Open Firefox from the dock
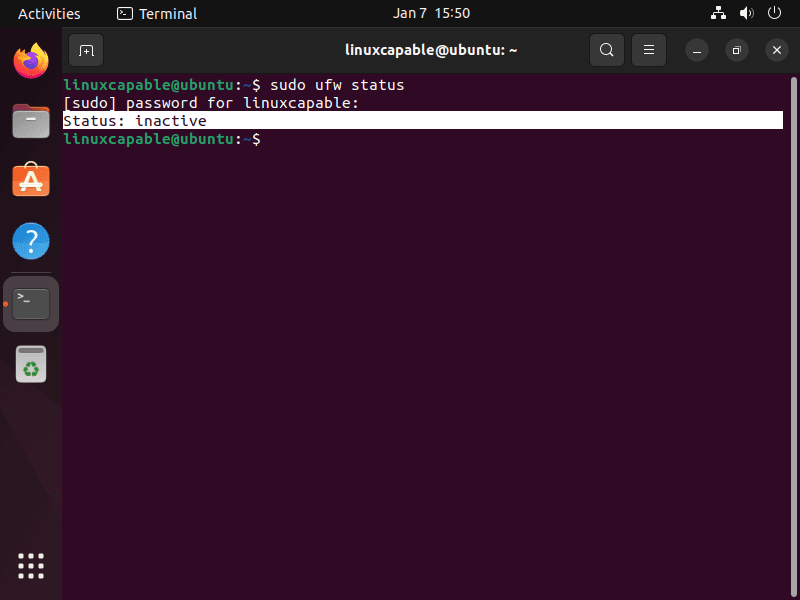800x600 pixels. 30,61
